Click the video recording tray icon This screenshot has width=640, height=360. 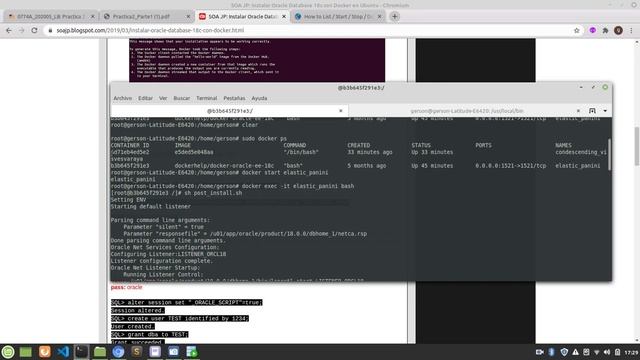click(x=540, y=352)
